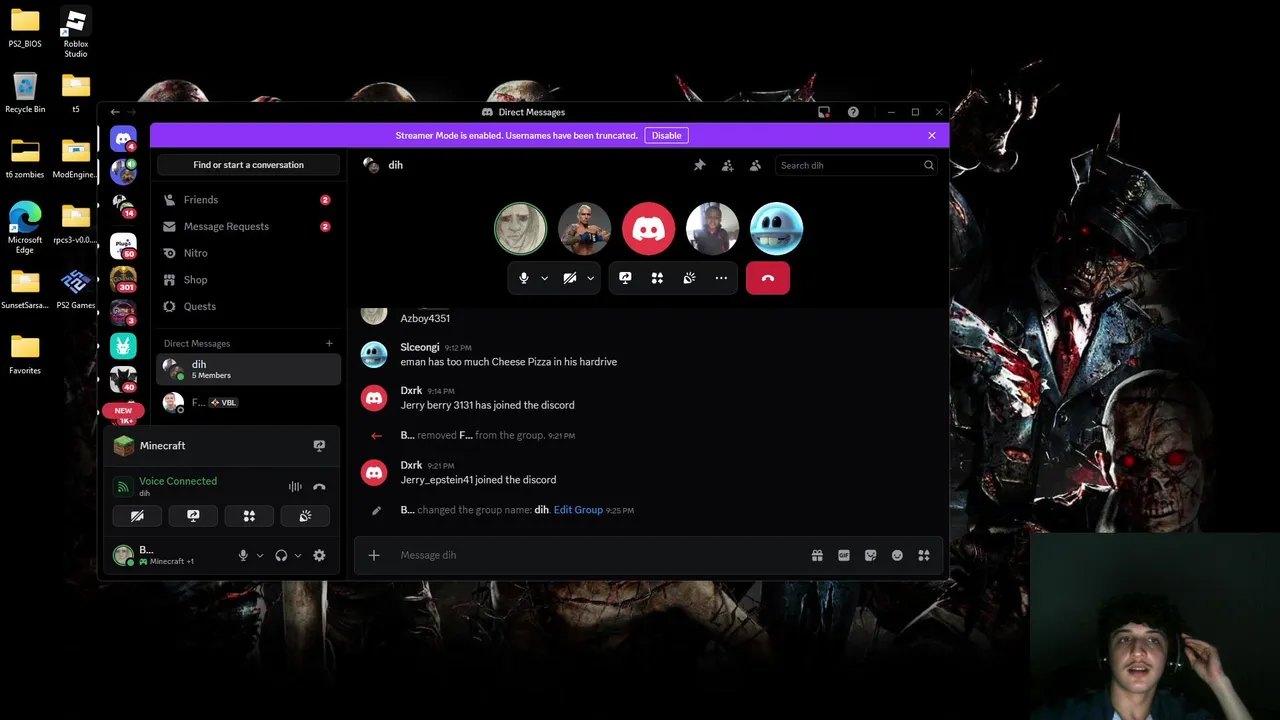Launch activities button in voice panel

click(249, 516)
